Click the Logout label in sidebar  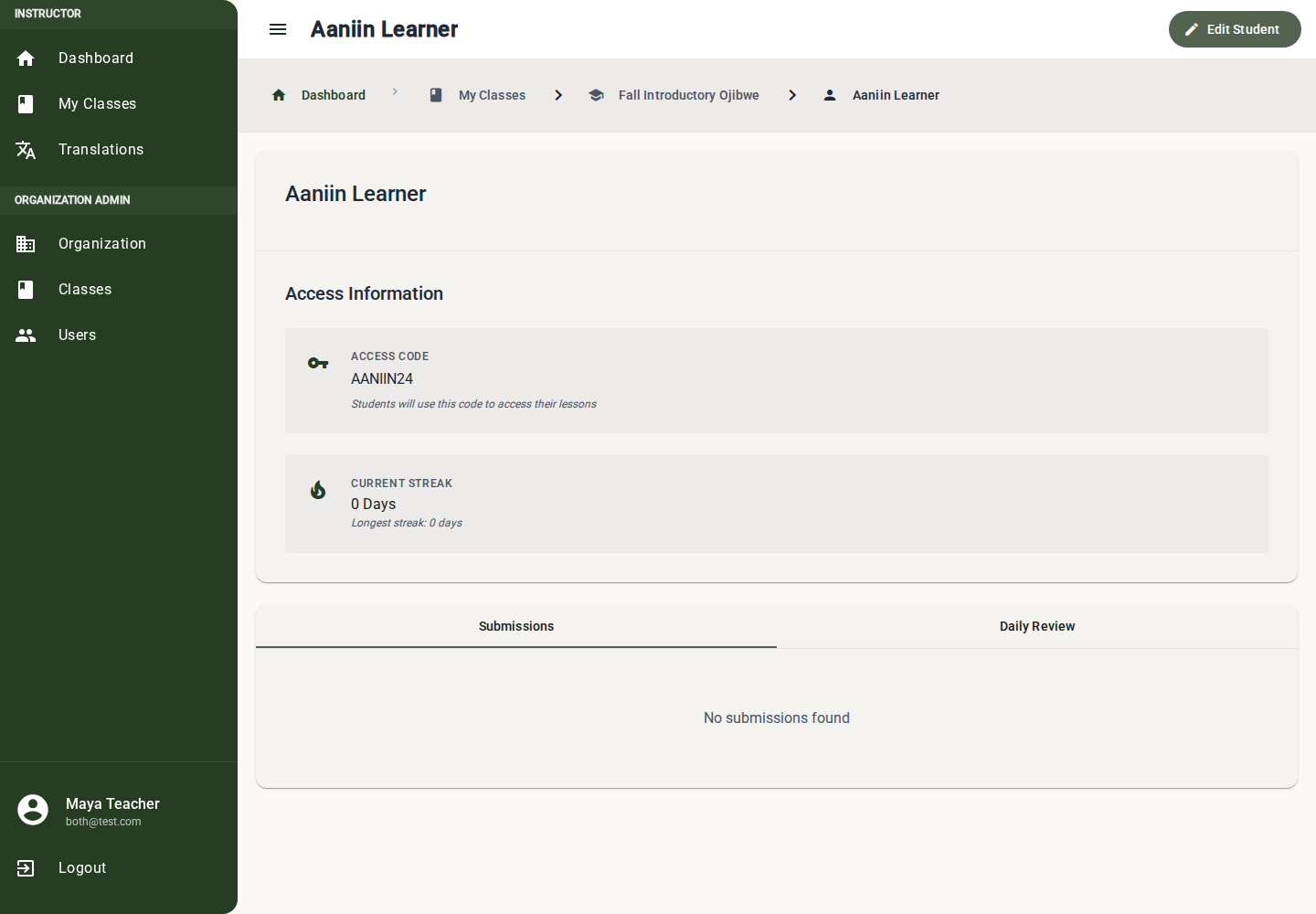tap(82, 868)
